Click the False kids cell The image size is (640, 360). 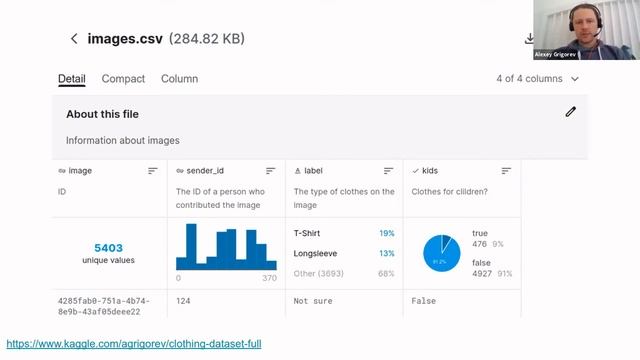[x=424, y=301]
